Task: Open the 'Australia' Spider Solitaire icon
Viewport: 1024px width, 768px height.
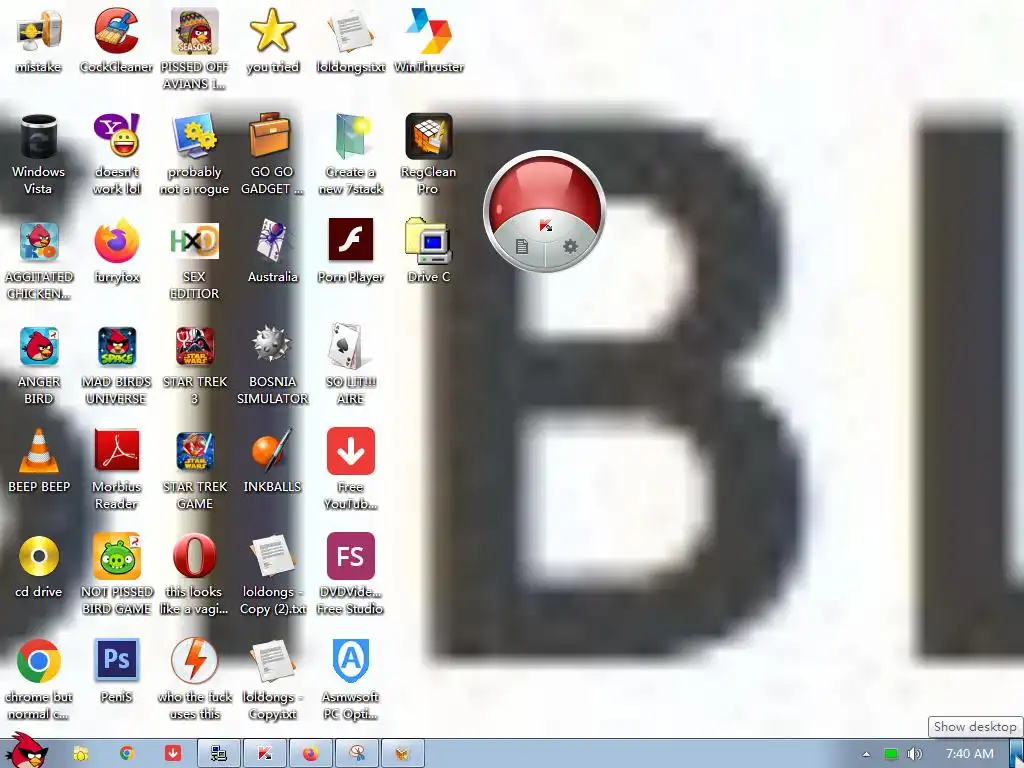Action: [272, 241]
